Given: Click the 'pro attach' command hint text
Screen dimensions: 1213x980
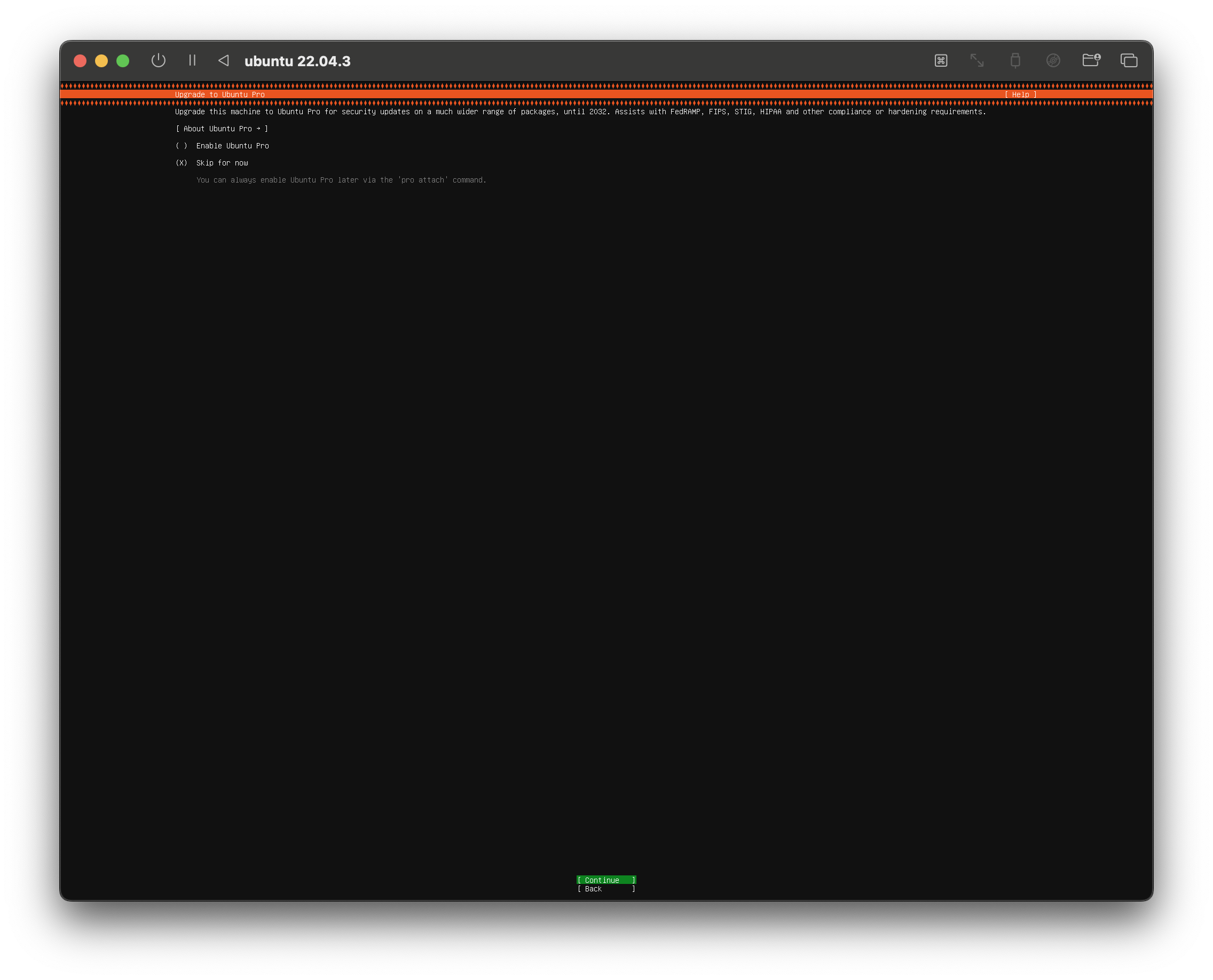Looking at the screenshot, I should click(x=341, y=180).
